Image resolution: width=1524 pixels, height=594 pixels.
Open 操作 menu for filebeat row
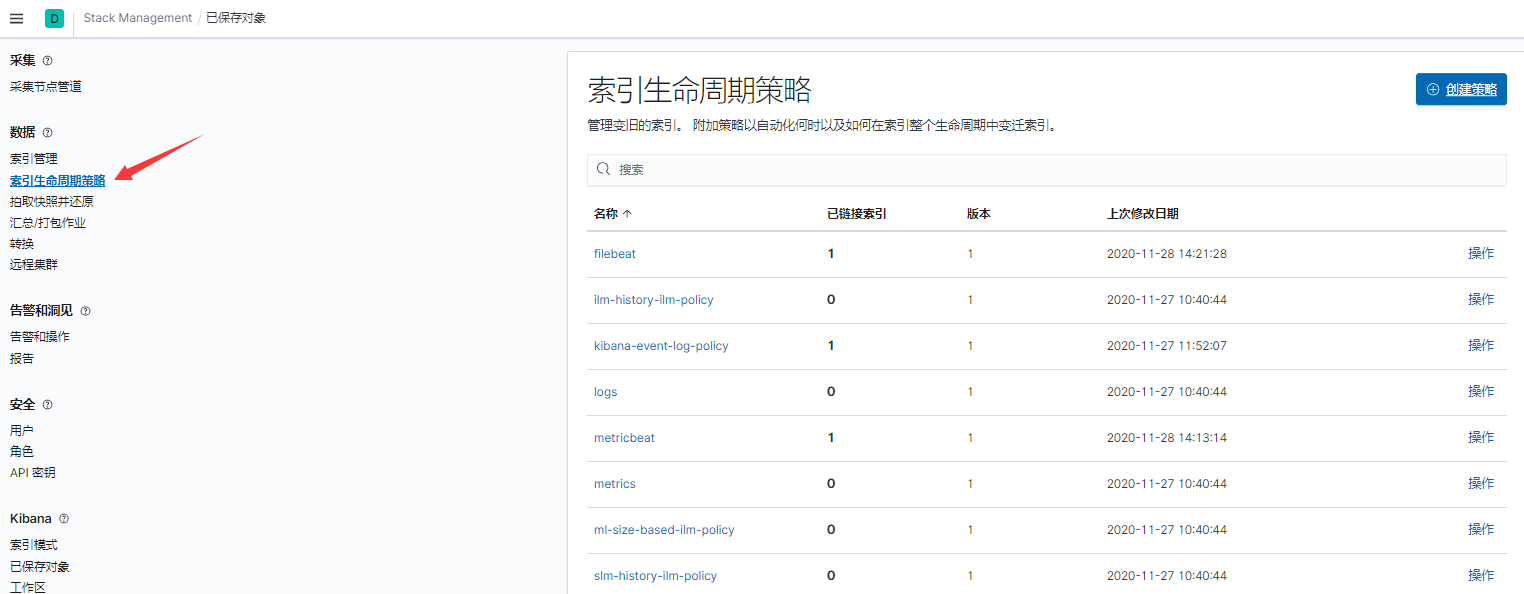1481,254
